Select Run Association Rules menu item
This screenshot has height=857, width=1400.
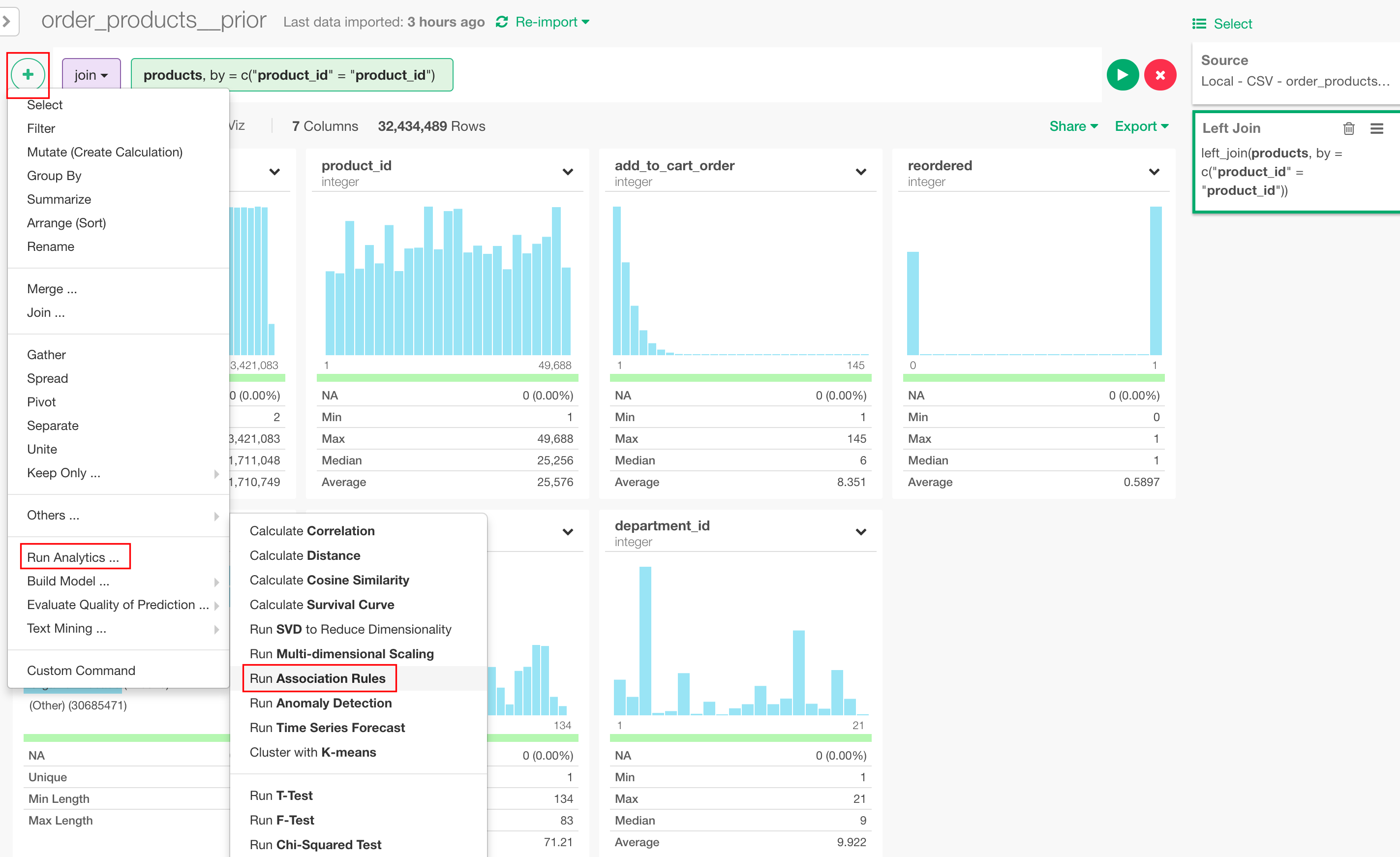coord(318,678)
